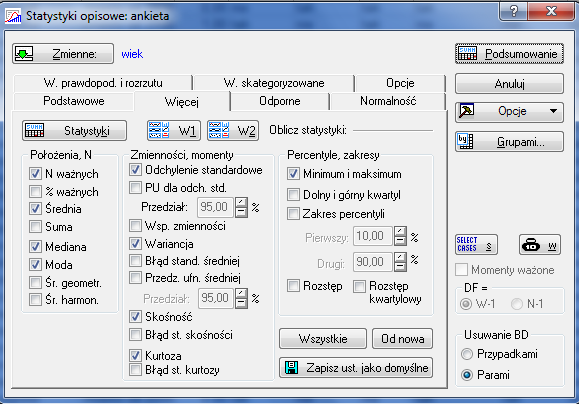The width and height of the screenshot is (579, 404).
Task: Switch to the Odporne tab
Action: tap(280, 101)
